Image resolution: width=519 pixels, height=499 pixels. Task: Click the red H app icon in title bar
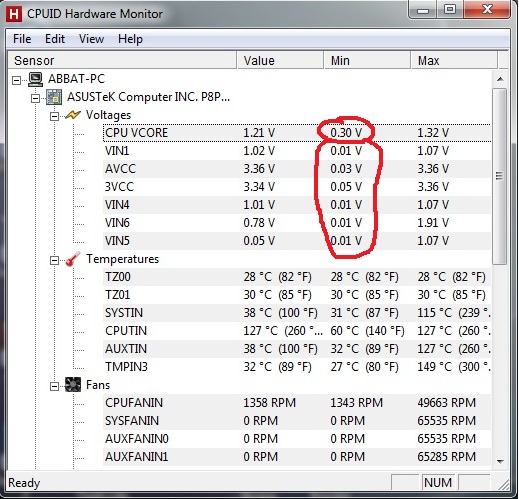[14, 14]
